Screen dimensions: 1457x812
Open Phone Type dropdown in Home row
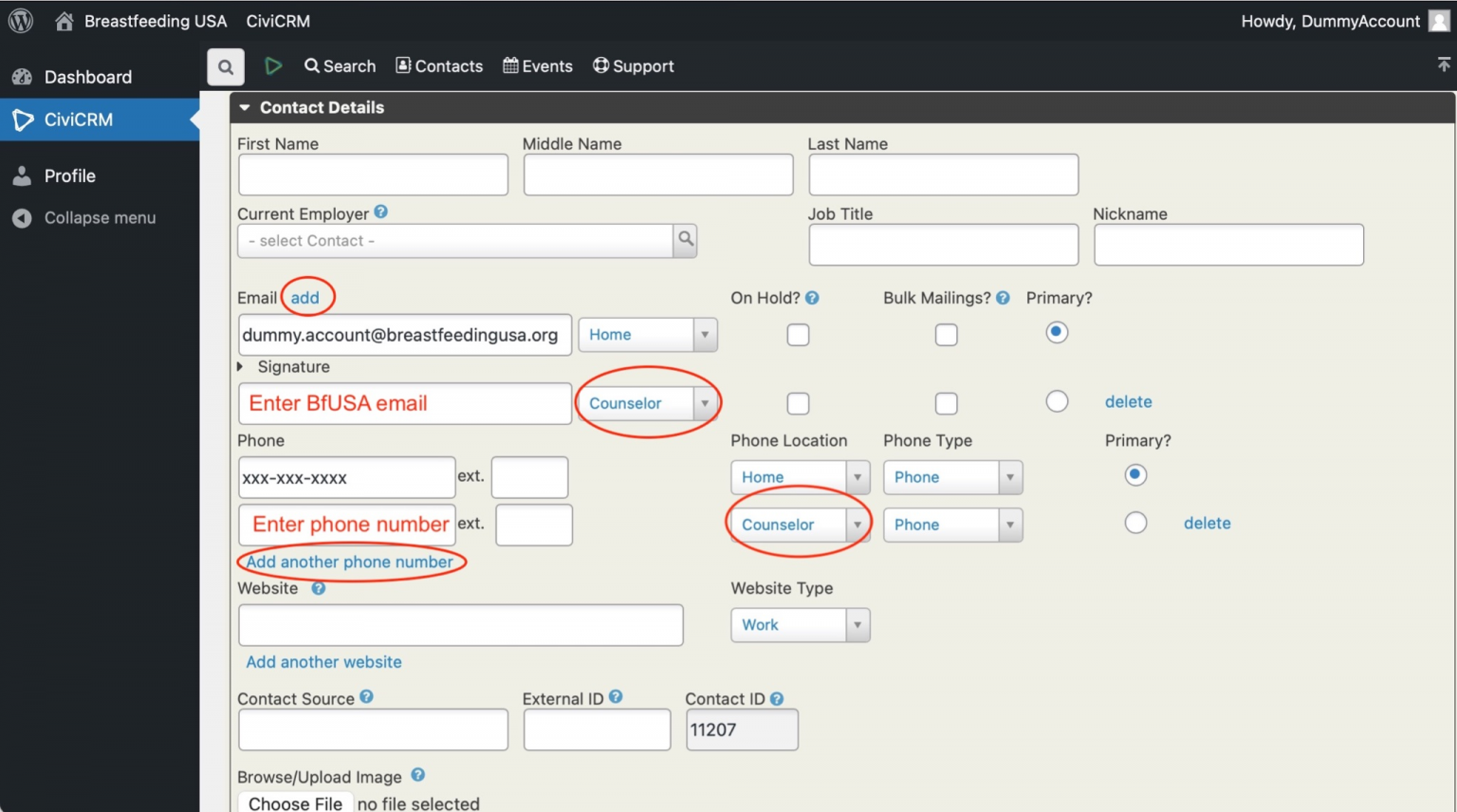952,477
